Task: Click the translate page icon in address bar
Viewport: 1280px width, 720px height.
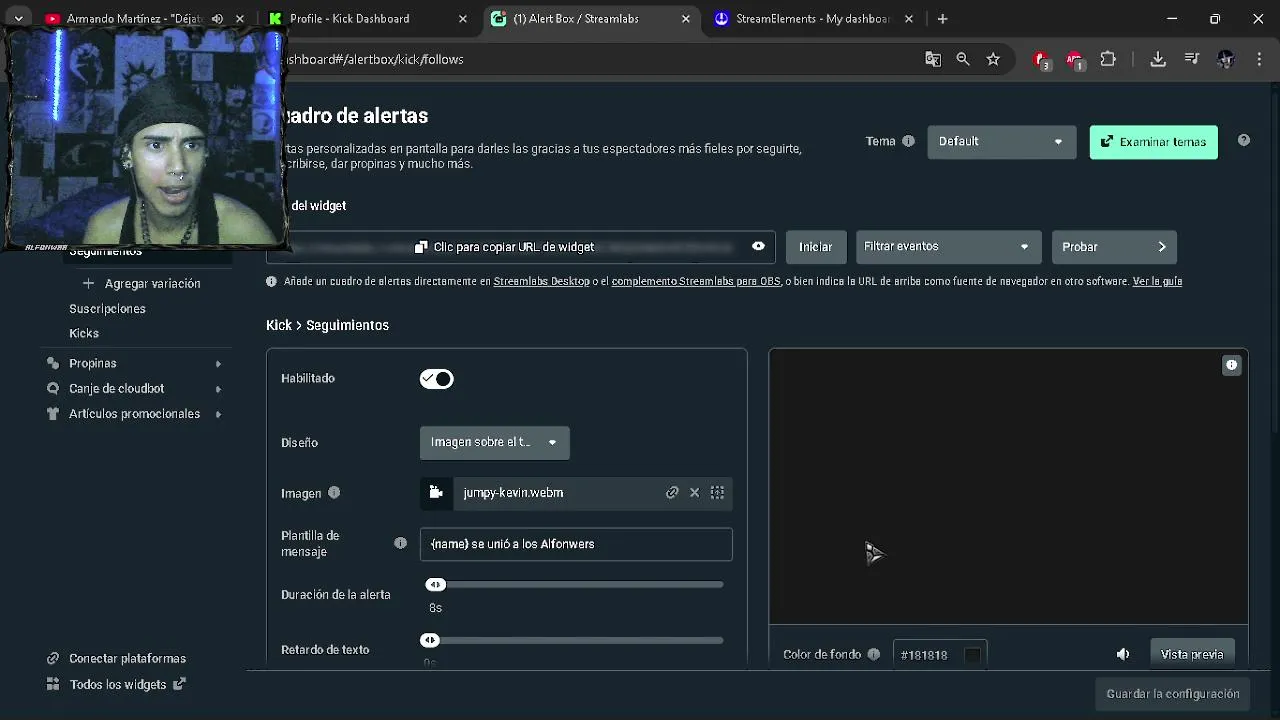Action: [933, 59]
